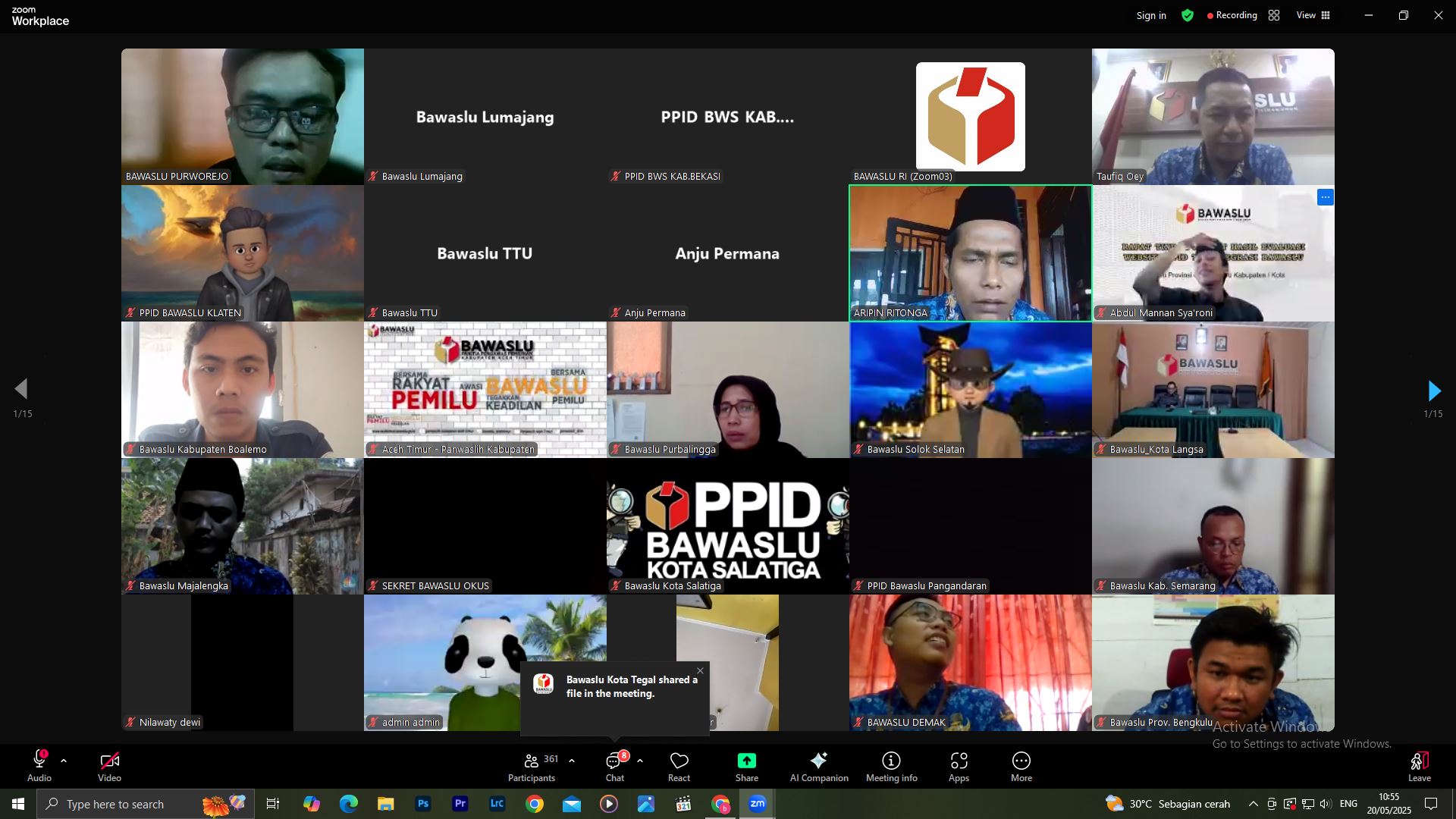
Task: Click the Recording indicator to manage recording
Action: click(x=1232, y=15)
